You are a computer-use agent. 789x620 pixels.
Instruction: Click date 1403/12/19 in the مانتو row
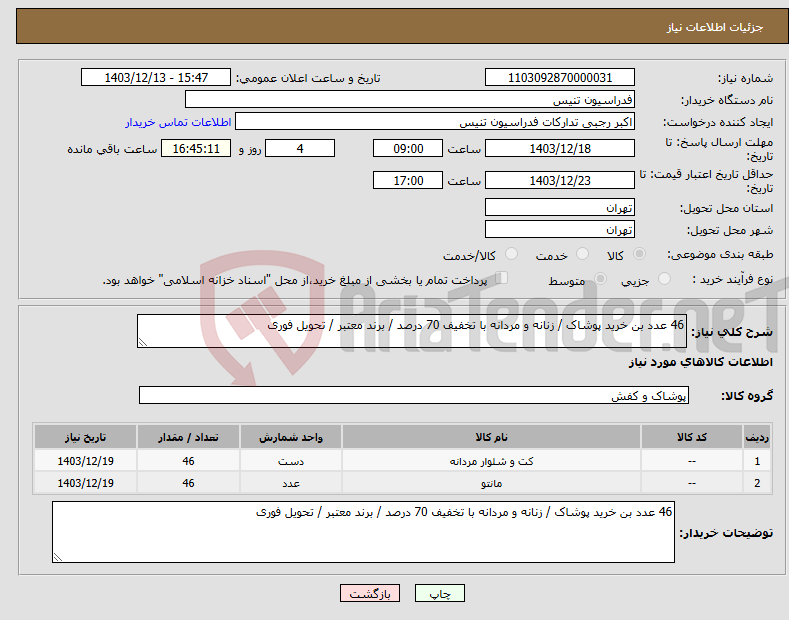click(86, 483)
